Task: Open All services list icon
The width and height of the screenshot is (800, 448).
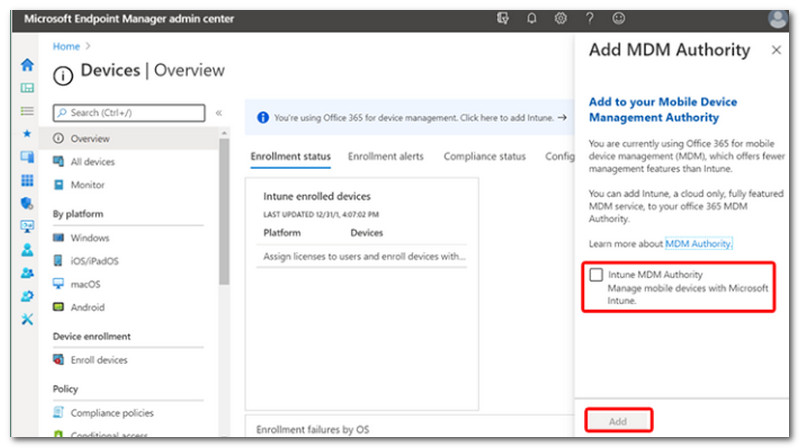Action: pyautogui.click(x=27, y=111)
